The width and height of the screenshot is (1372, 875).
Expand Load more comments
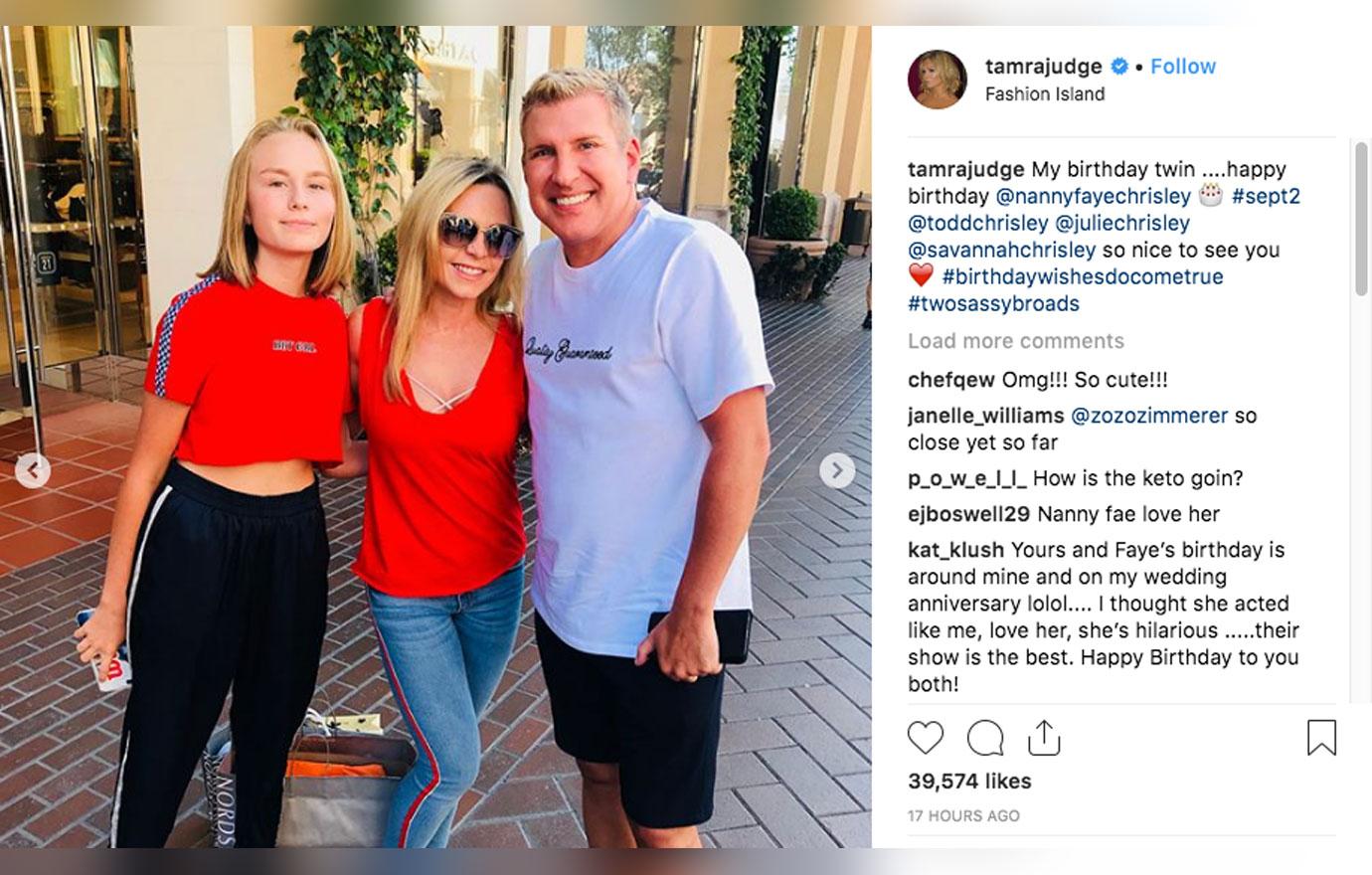coord(1016,341)
